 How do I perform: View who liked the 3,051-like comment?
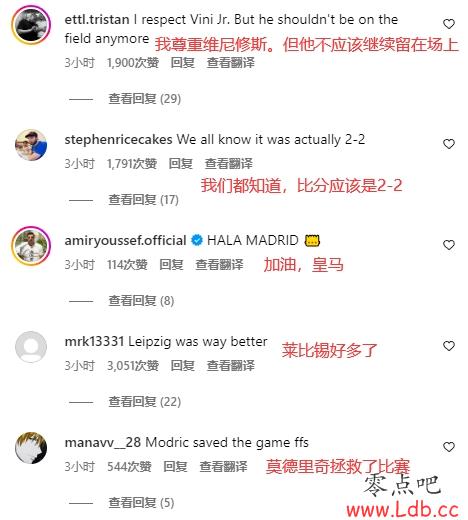pyautogui.click(x=133, y=366)
